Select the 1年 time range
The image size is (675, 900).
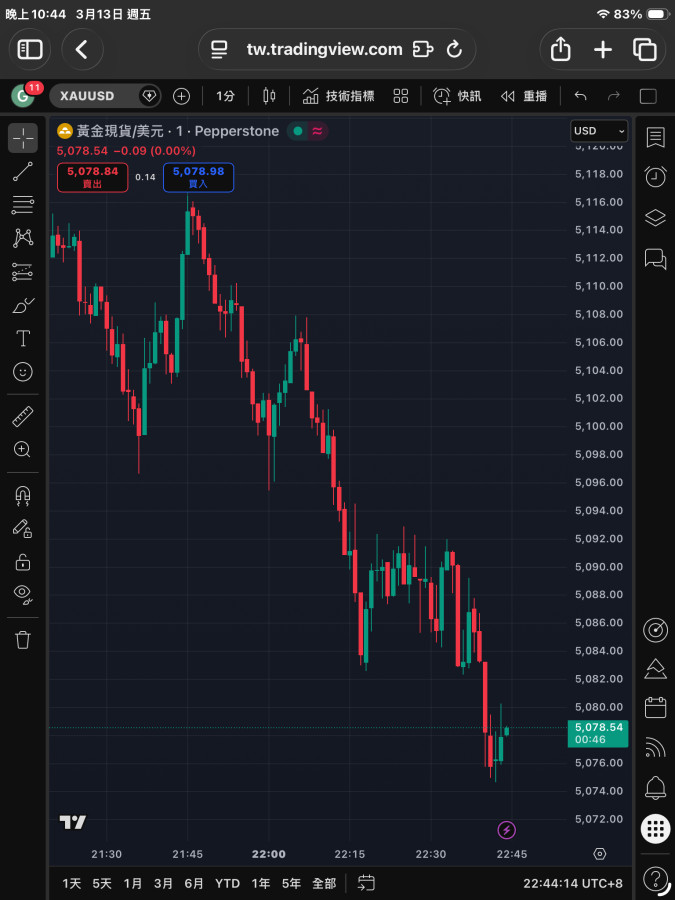[x=261, y=883]
